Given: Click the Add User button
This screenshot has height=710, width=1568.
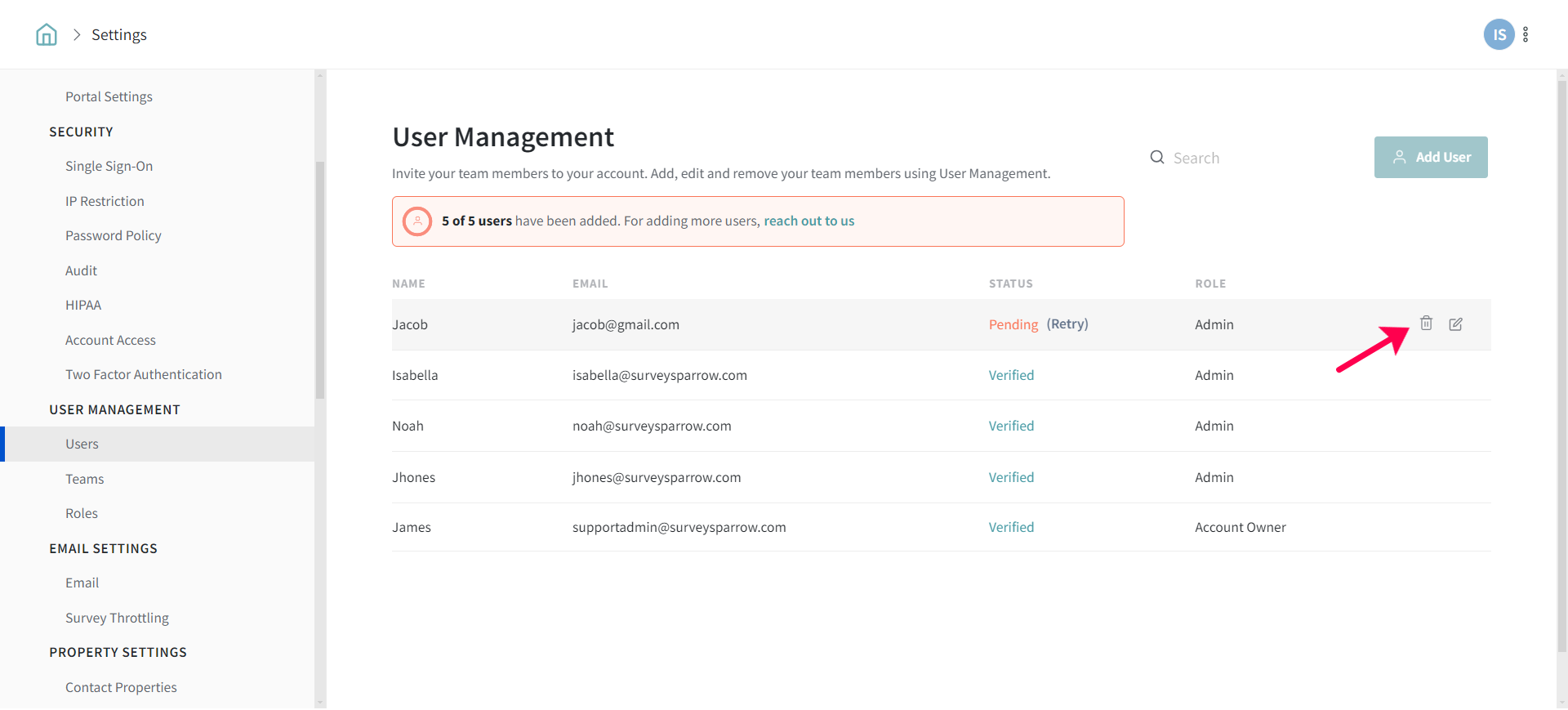Looking at the screenshot, I should (x=1430, y=157).
